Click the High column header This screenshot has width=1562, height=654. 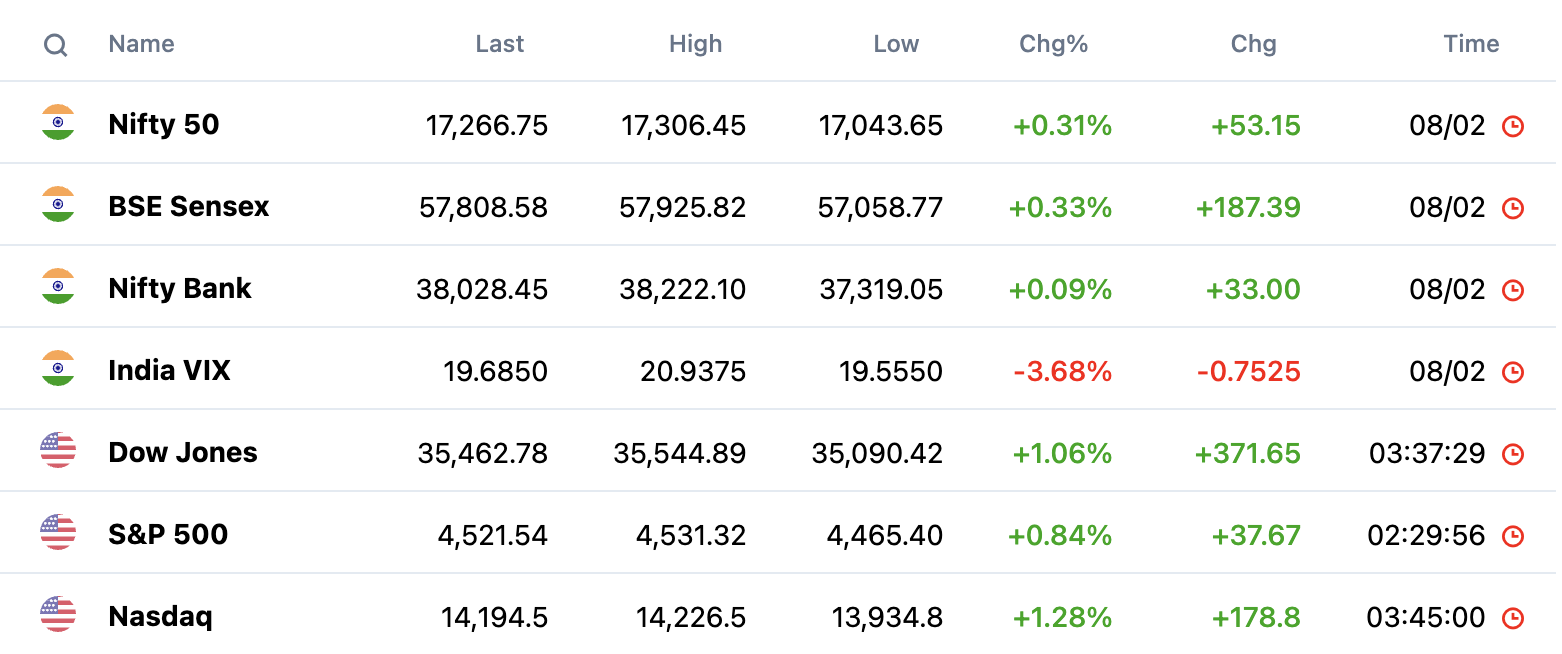[x=695, y=44]
